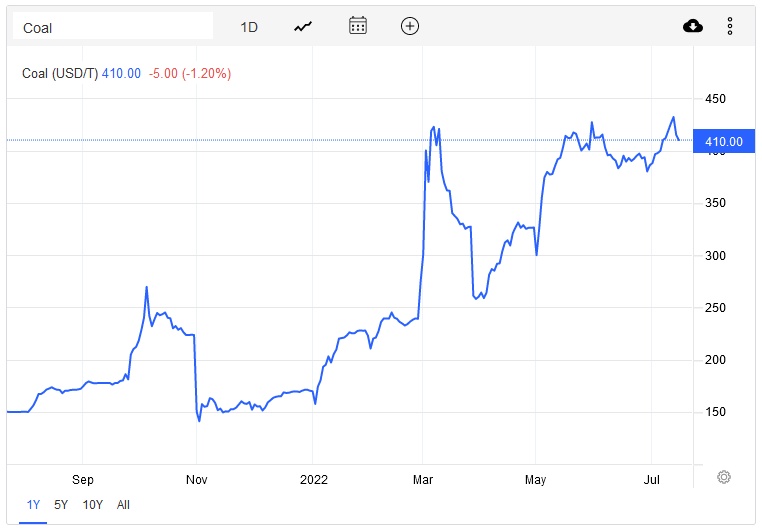Click the Mar label on time axis
762x529 pixels.
[x=422, y=478]
